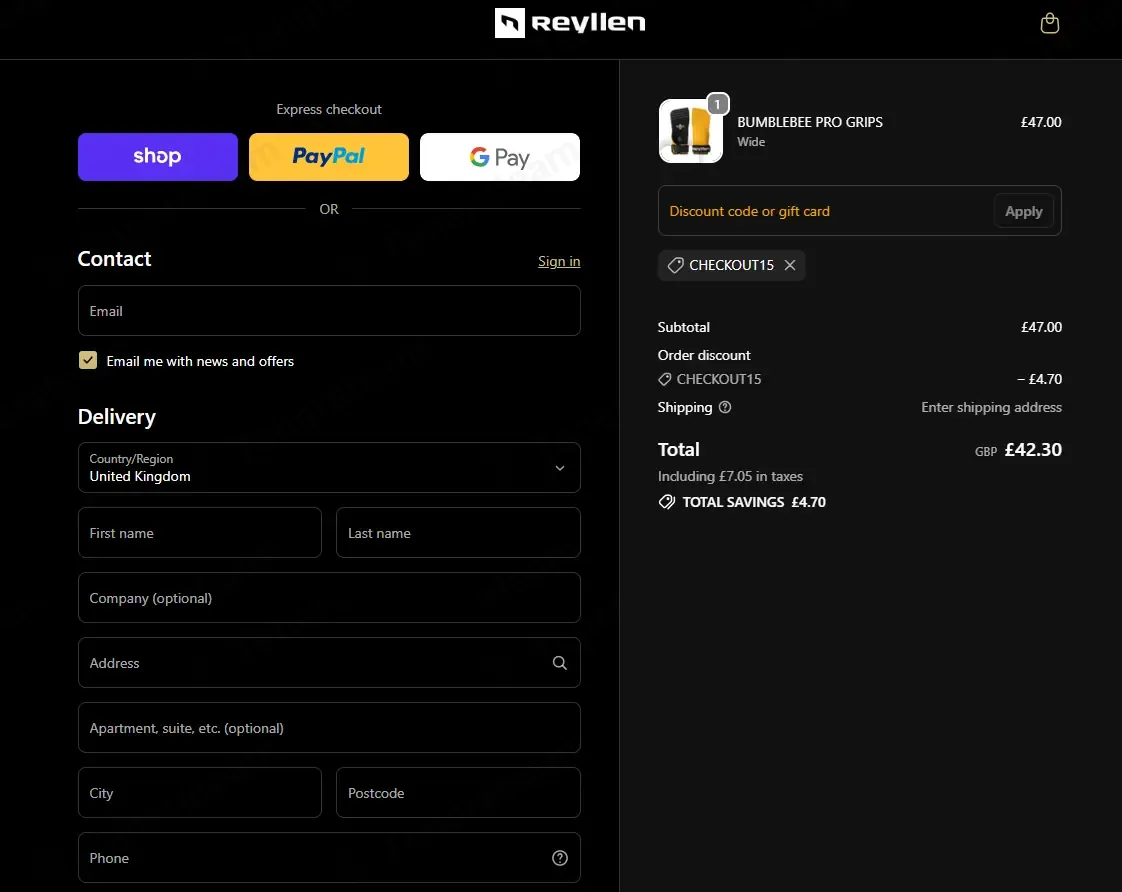Focus the City input field
The height and width of the screenshot is (892, 1122).
tap(200, 793)
